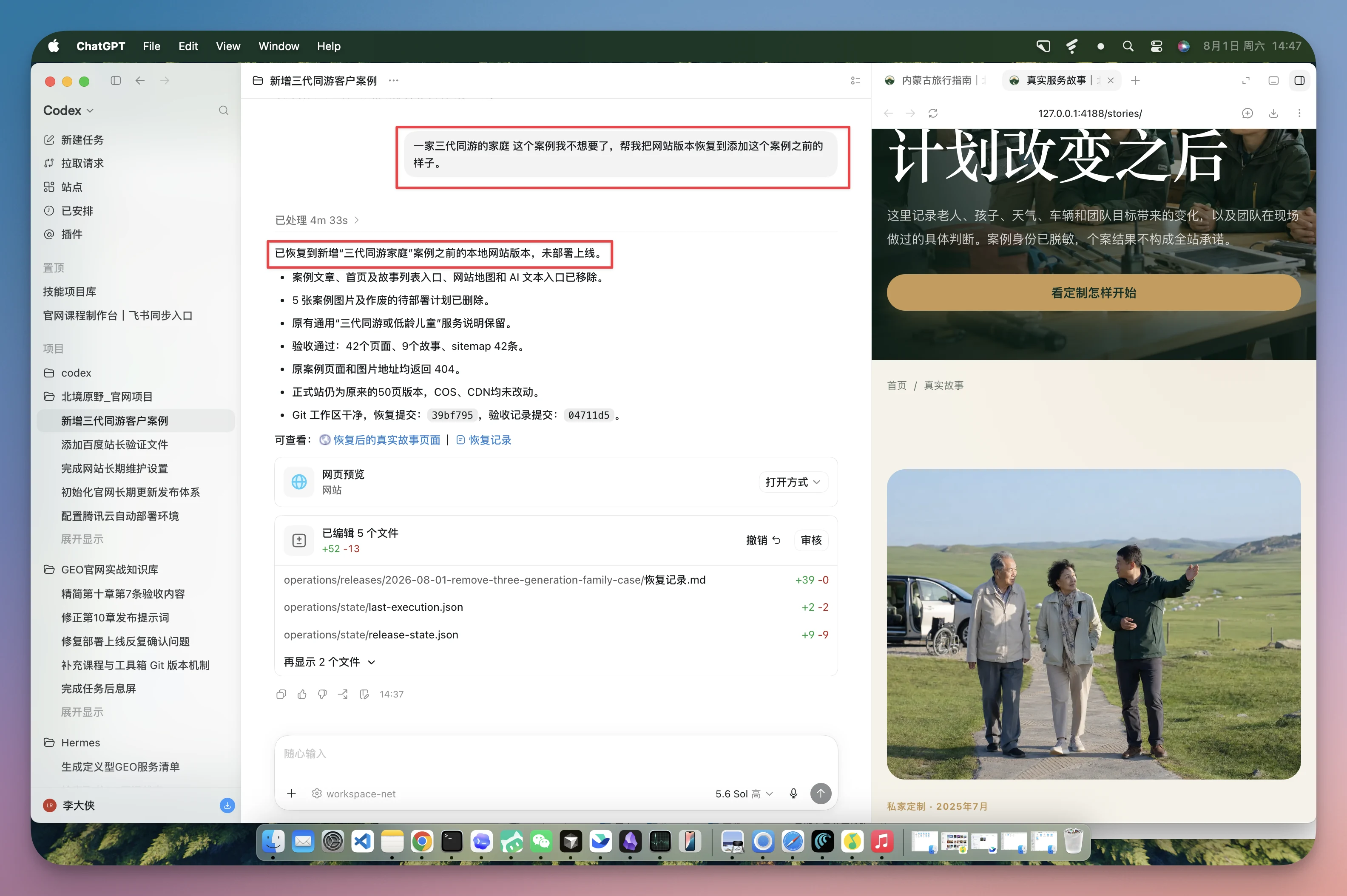Screen dimensions: 1347x896
Task: Collapse the 北境原野_官网项目 folder
Action: point(98,397)
